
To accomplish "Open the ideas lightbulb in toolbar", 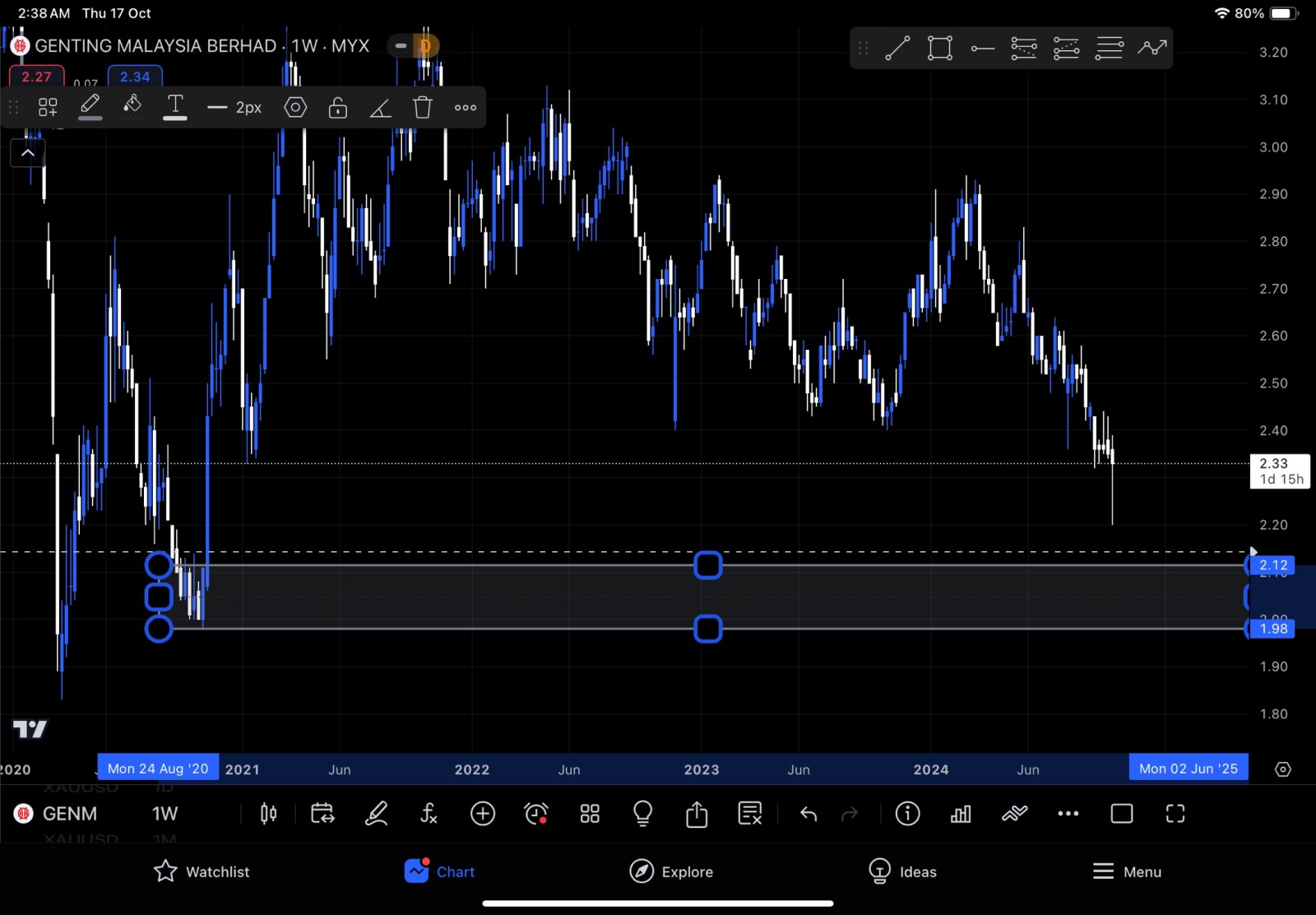I will (x=643, y=814).
